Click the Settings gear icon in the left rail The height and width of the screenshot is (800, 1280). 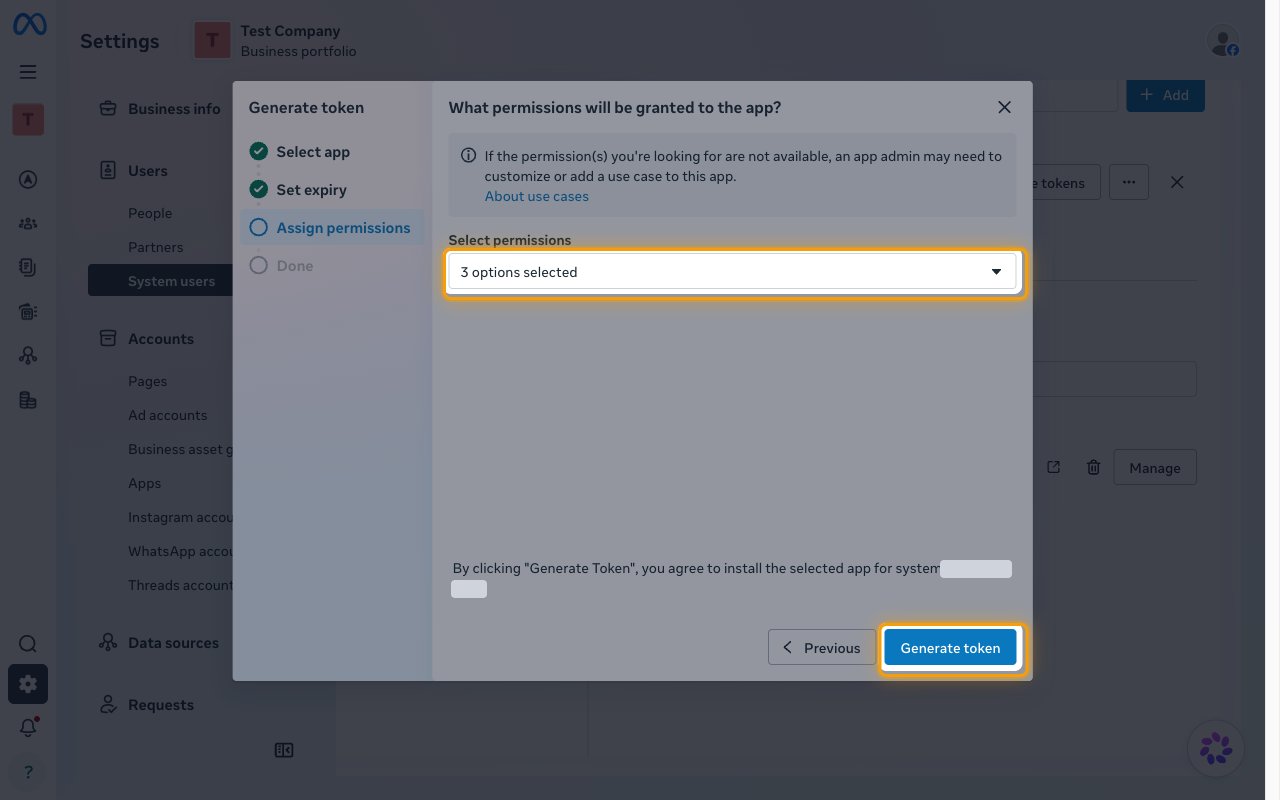click(x=28, y=684)
